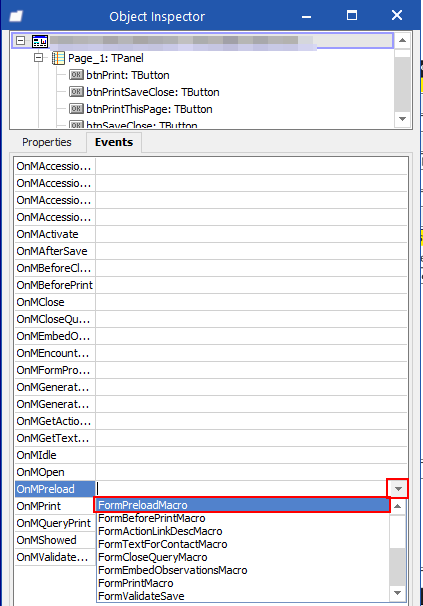Screen dimensions: 423x606
Task: Click the btnPrintThisPage OK icon
Action: pyautogui.click(x=76, y=109)
